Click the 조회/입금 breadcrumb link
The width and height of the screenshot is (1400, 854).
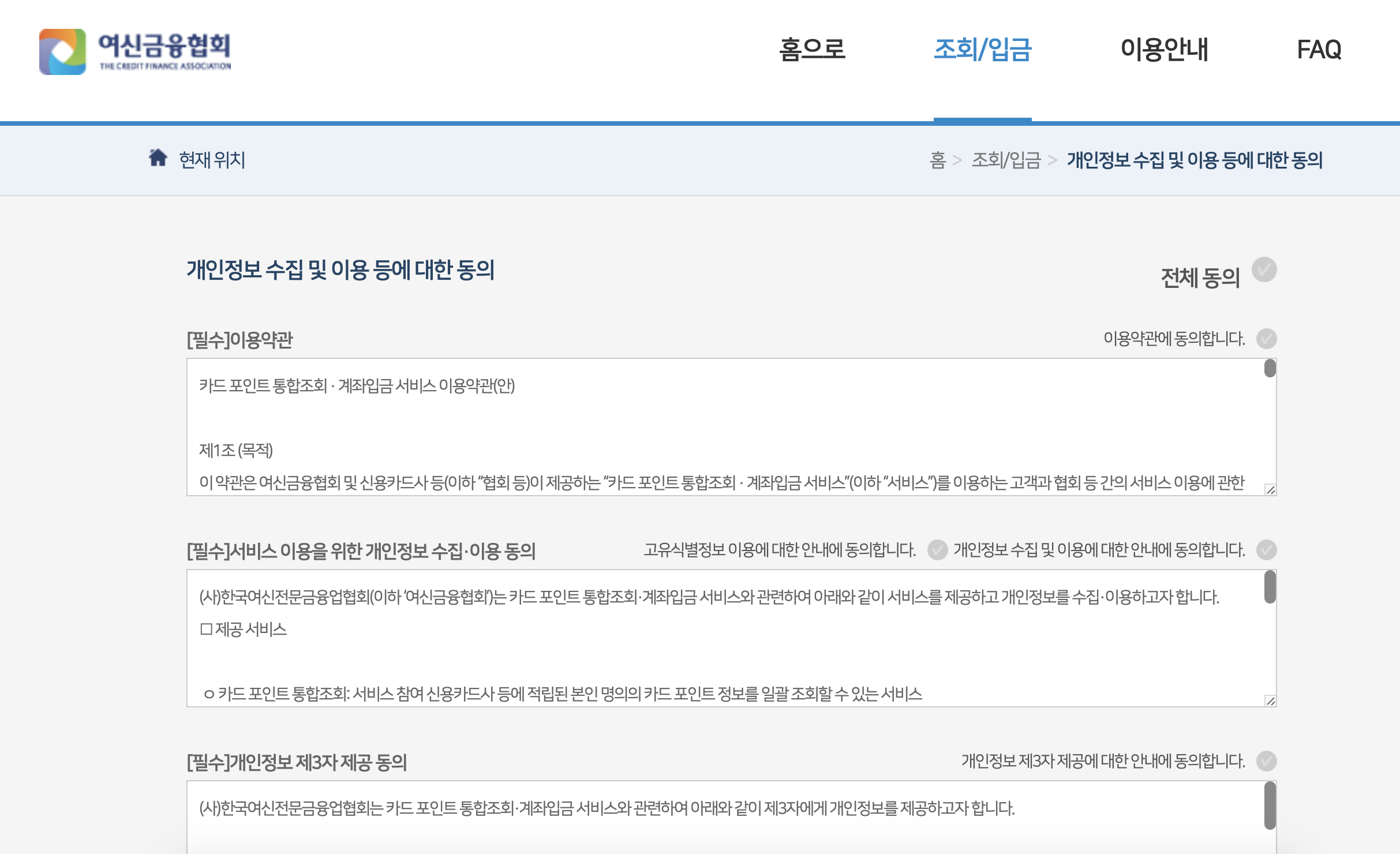1006,160
